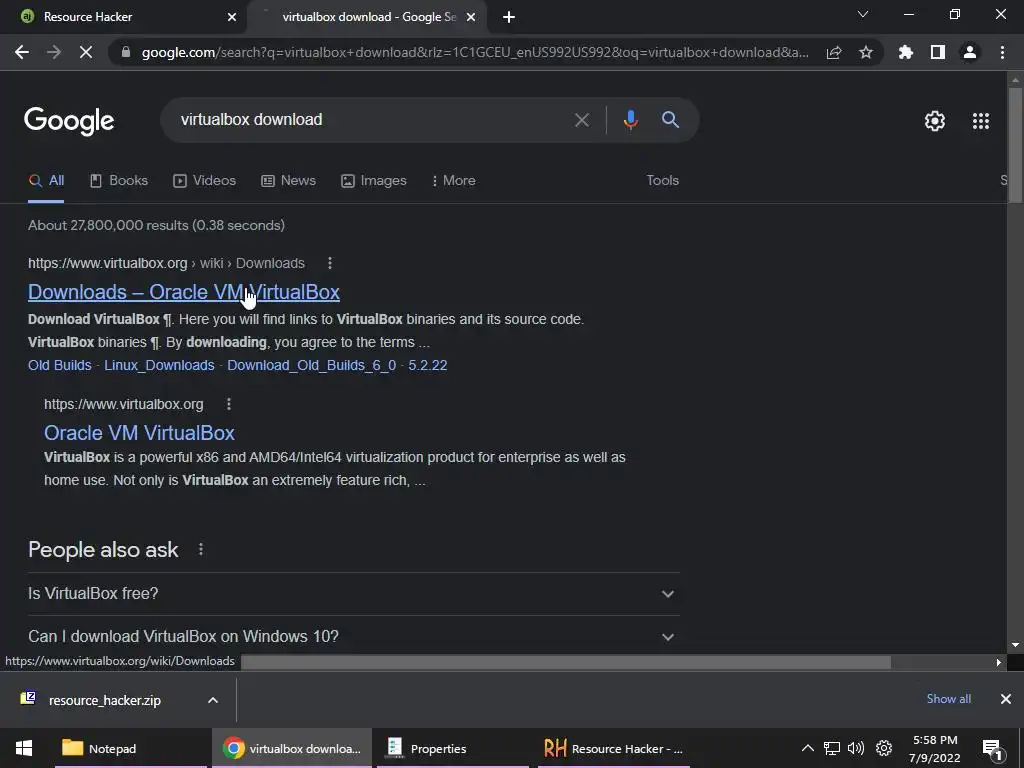
Task: Open the Download_Old_Builds_6_0 sitelink
Action: [312, 365]
